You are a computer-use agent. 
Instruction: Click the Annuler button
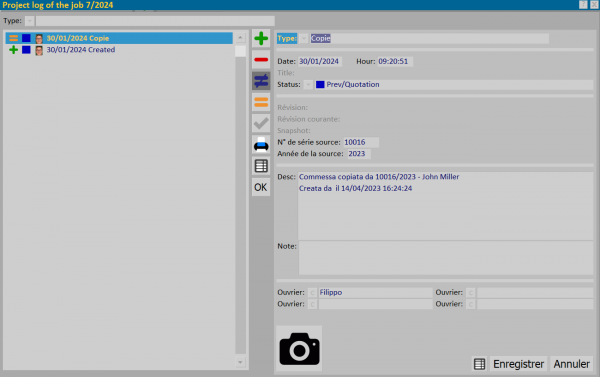coord(572,364)
